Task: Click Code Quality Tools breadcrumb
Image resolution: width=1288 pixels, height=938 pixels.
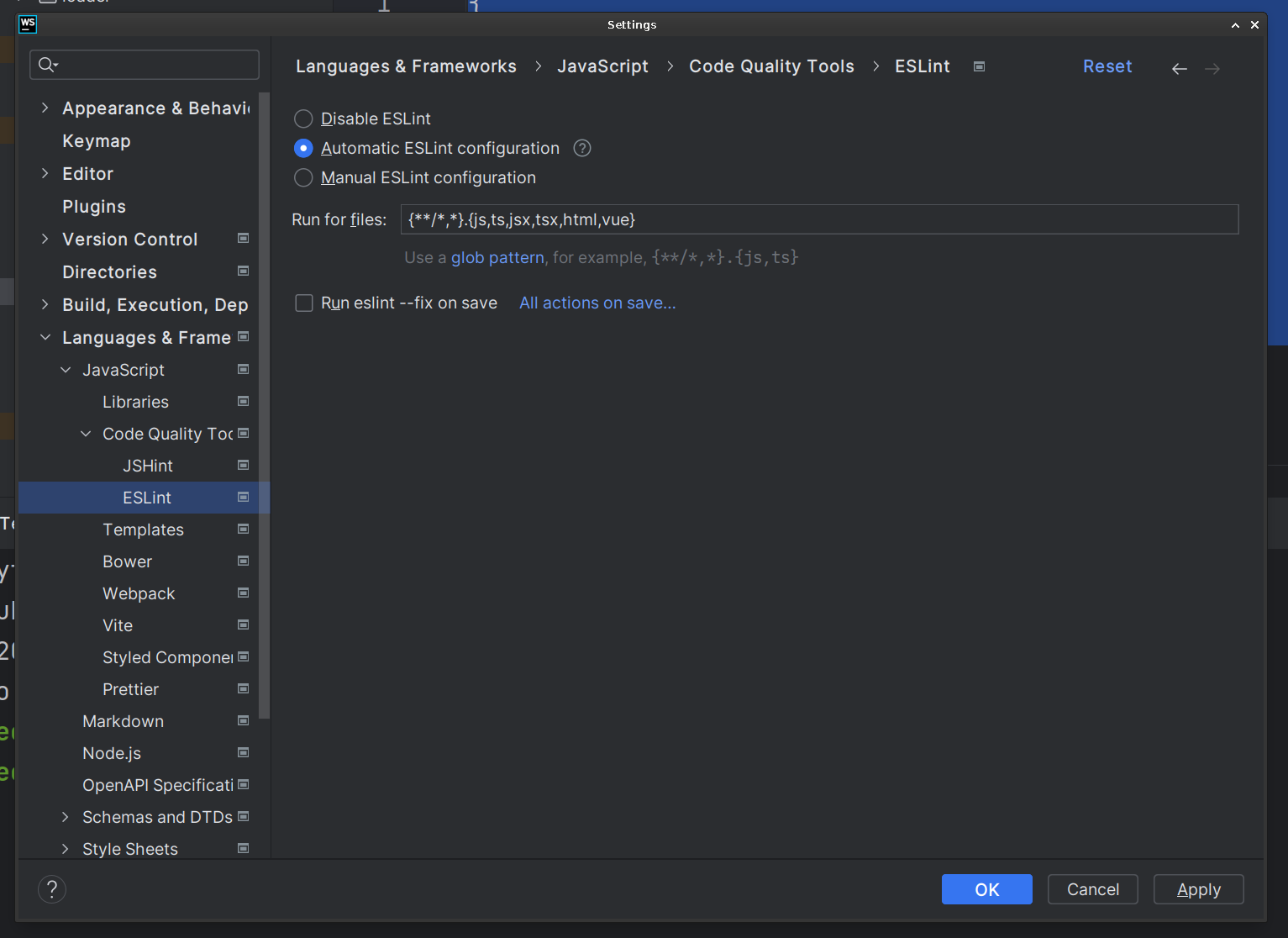Action: point(771,66)
